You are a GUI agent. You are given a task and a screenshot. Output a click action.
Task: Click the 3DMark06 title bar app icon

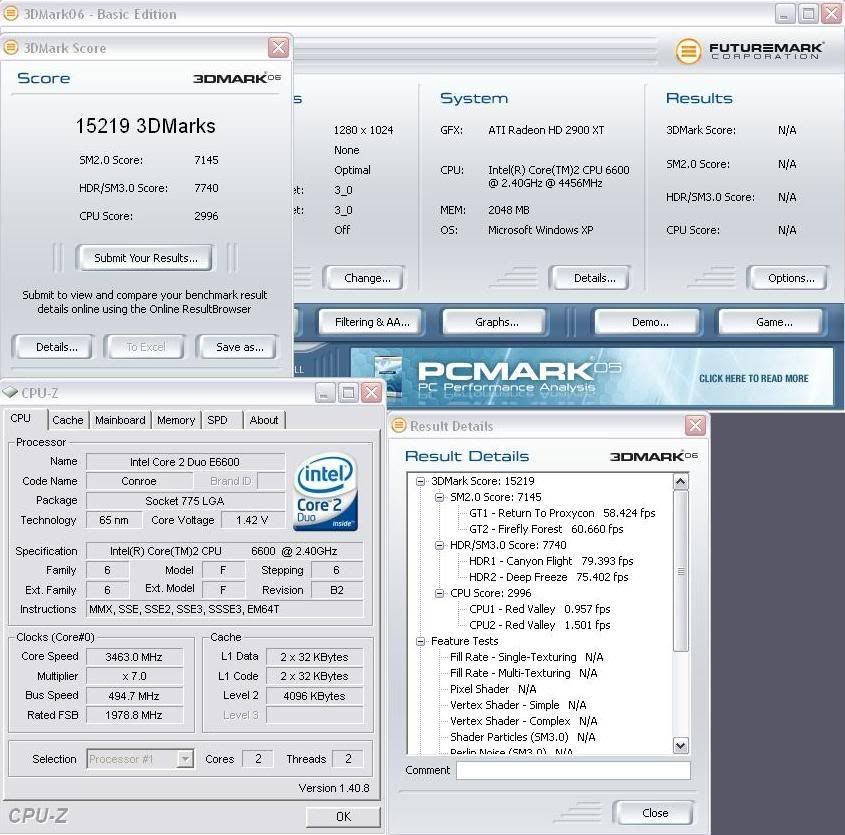(11, 13)
